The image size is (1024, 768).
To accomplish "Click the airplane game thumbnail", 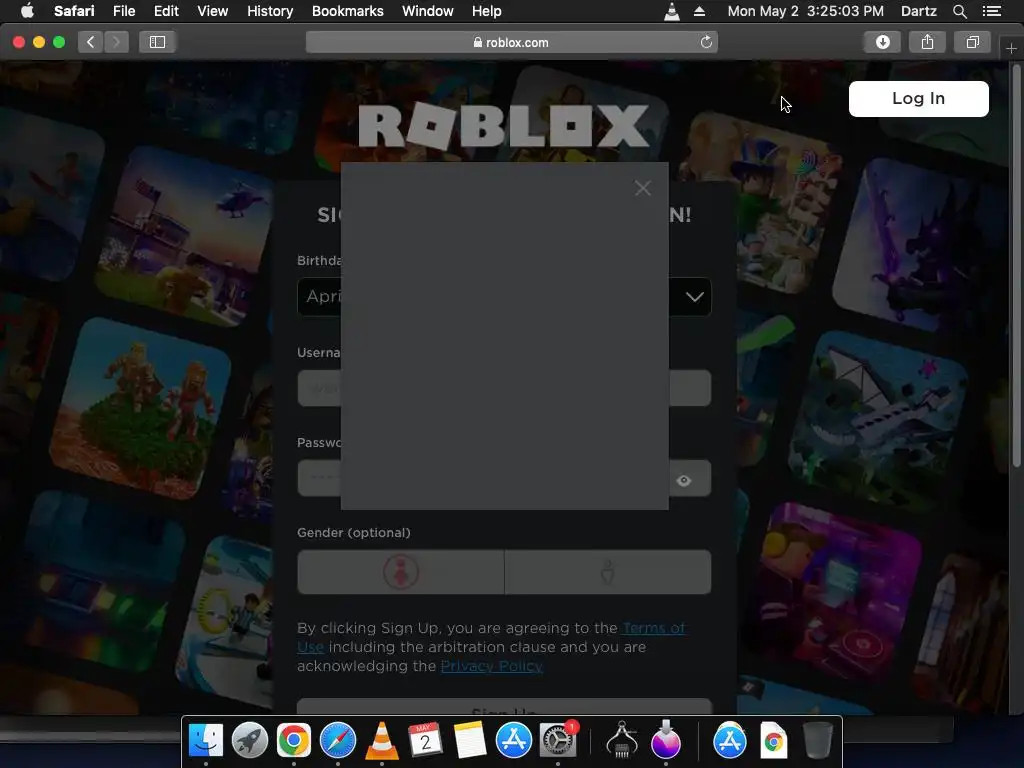I will (x=878, y=422).
